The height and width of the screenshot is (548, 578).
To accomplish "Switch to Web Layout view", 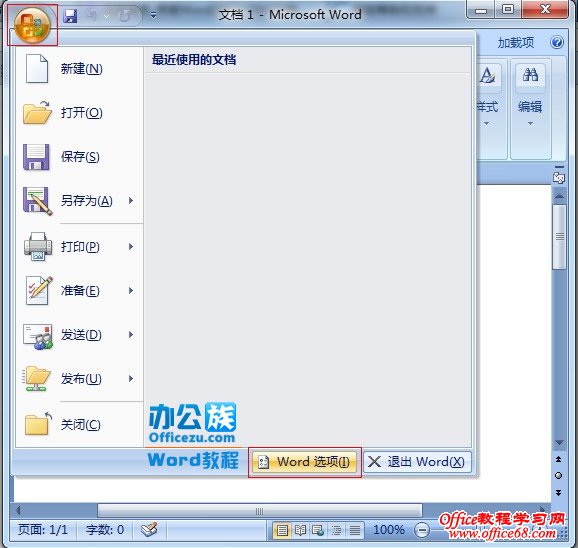I will (318, 530).
